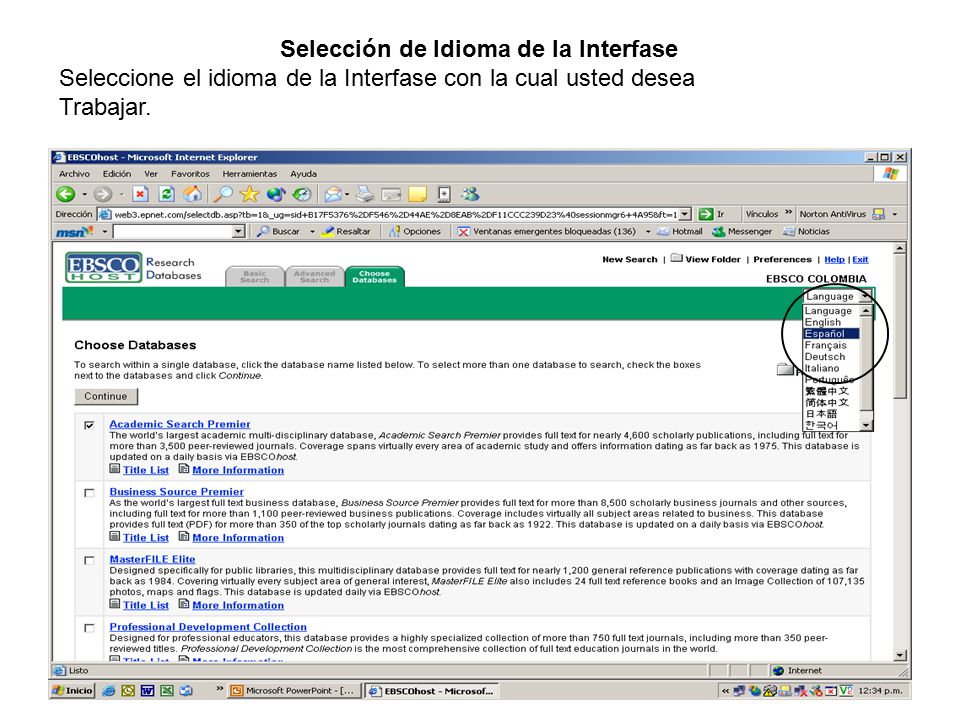Open Noticias from MSN toolbar
This screenshot has width=960, height=720.
806,231
